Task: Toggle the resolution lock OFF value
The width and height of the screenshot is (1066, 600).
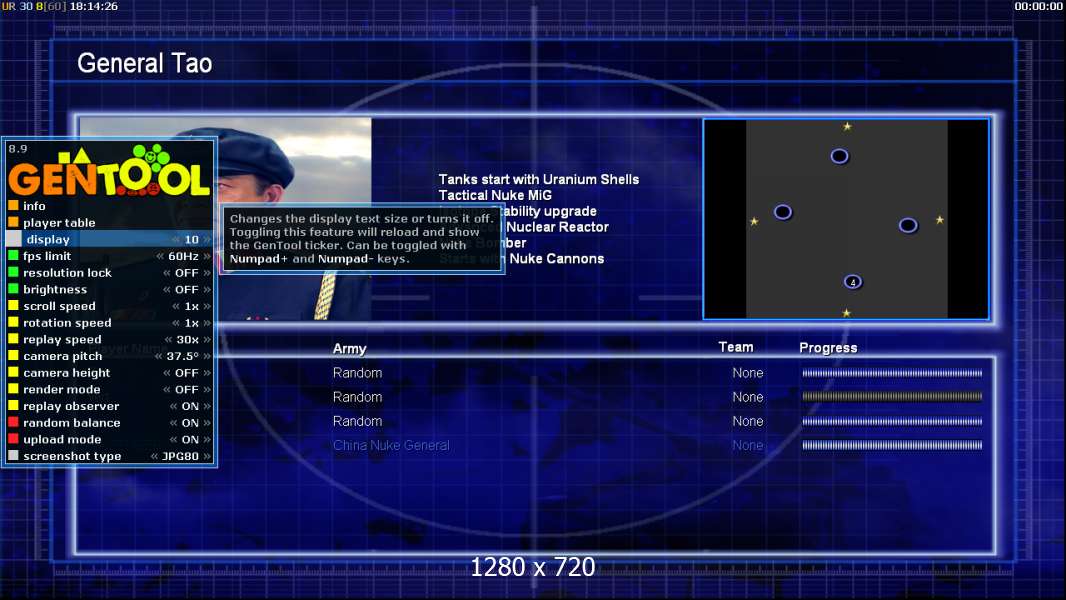Action: pos(186,272)
